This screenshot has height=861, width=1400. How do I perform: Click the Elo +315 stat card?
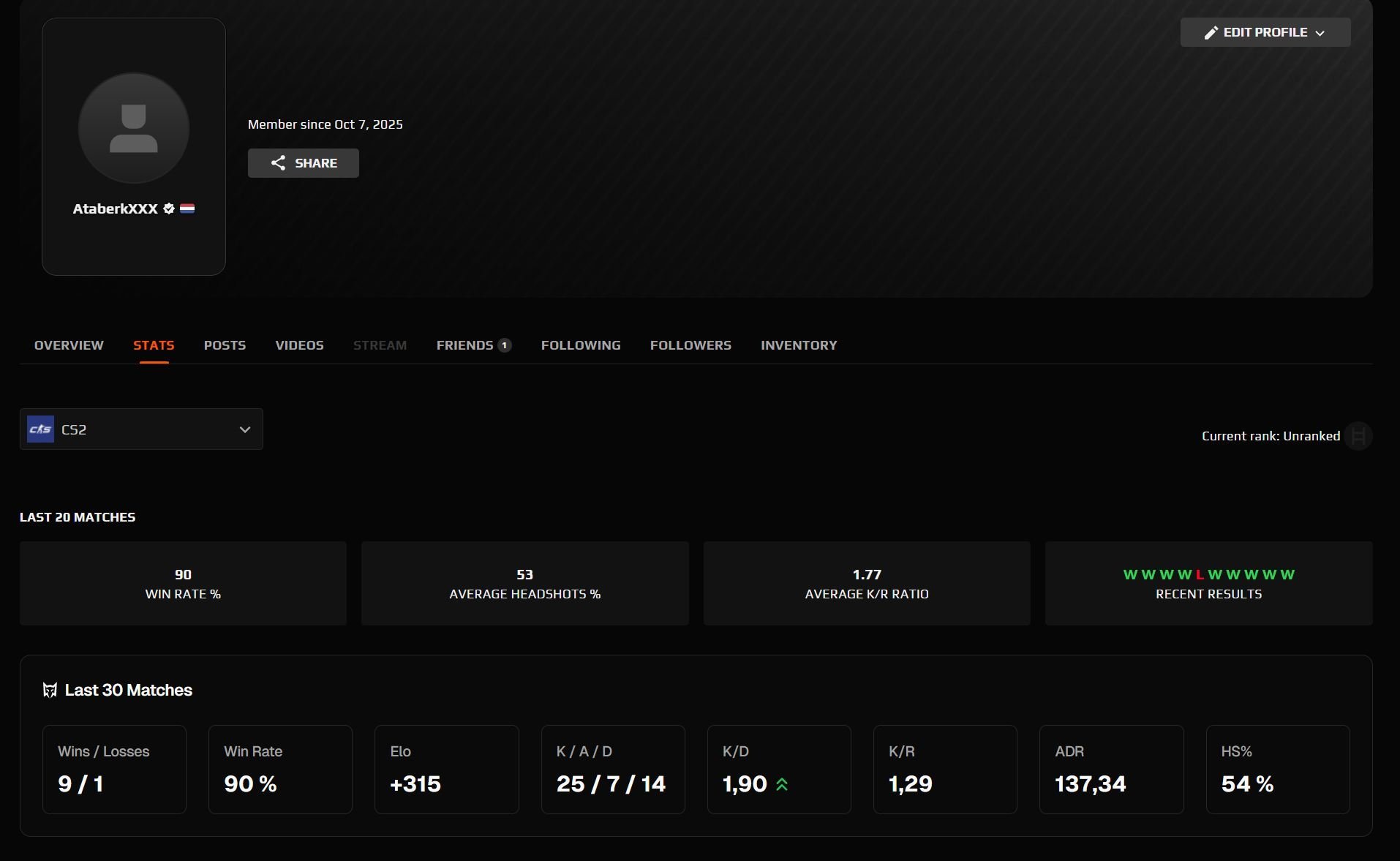[446, 770]
